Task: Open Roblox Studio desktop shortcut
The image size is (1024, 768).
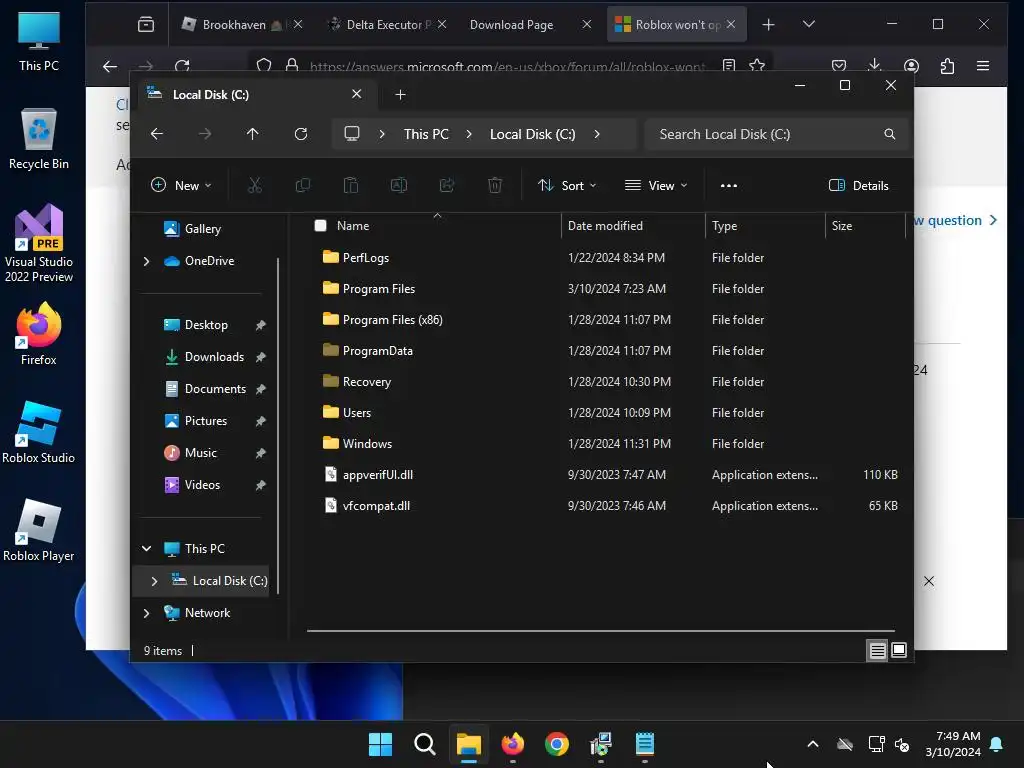Action: (39, 432)
